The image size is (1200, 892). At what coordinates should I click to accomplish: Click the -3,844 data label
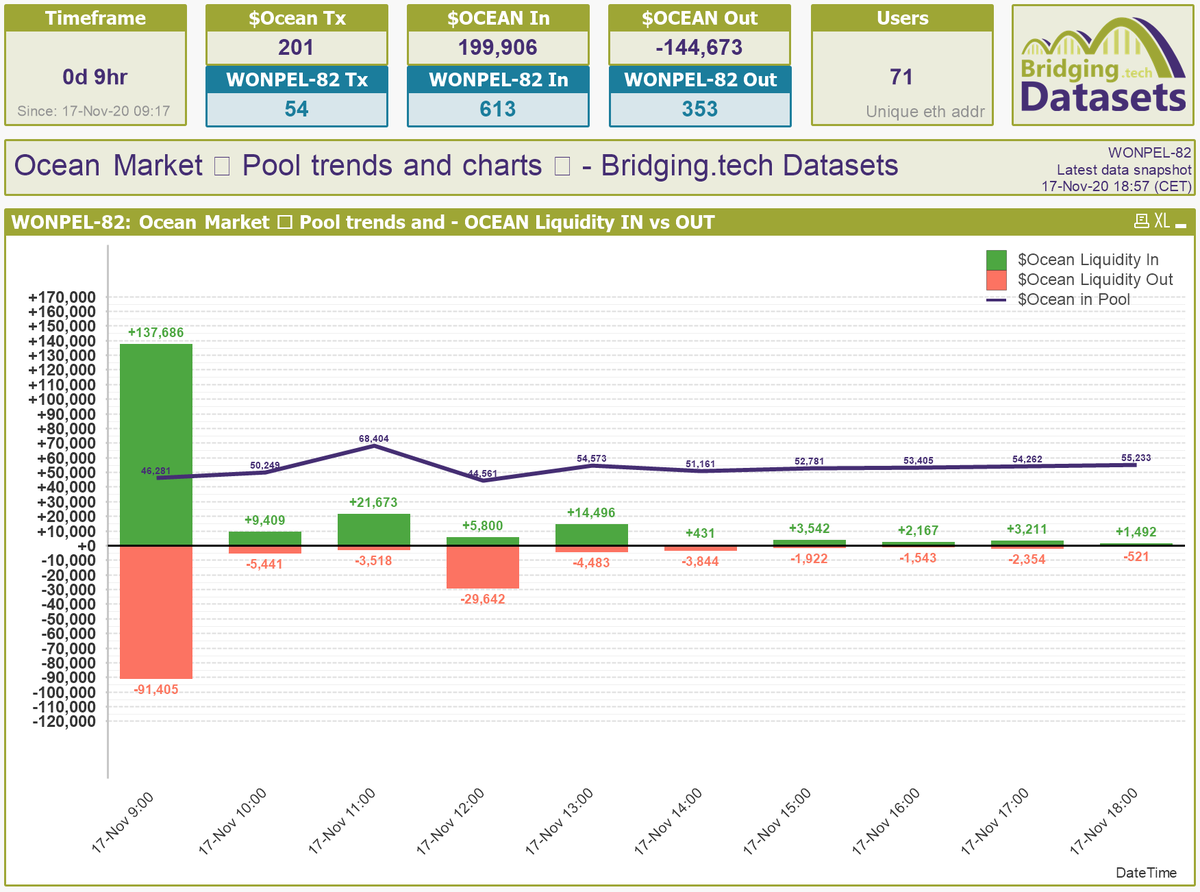[x=701, y=562]
